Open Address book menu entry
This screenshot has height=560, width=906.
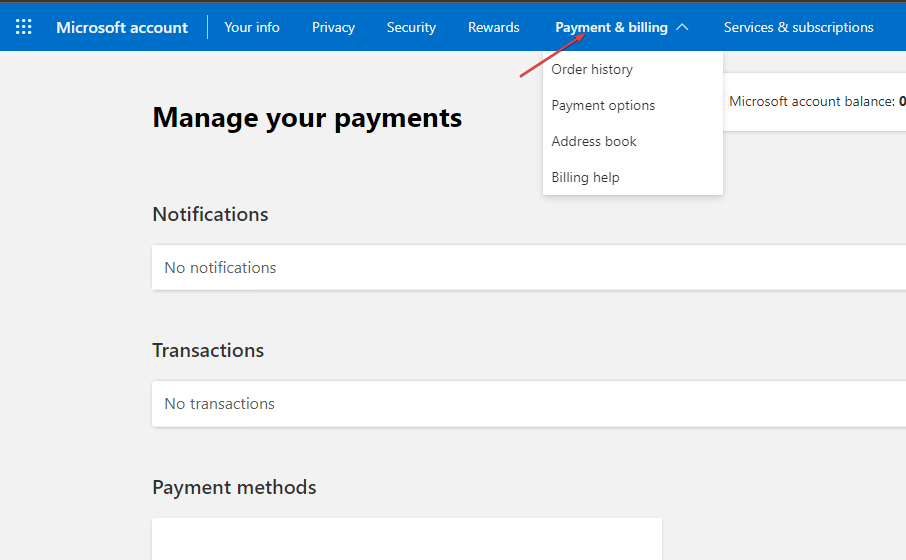pyautogui.click(x=633, y=141)
